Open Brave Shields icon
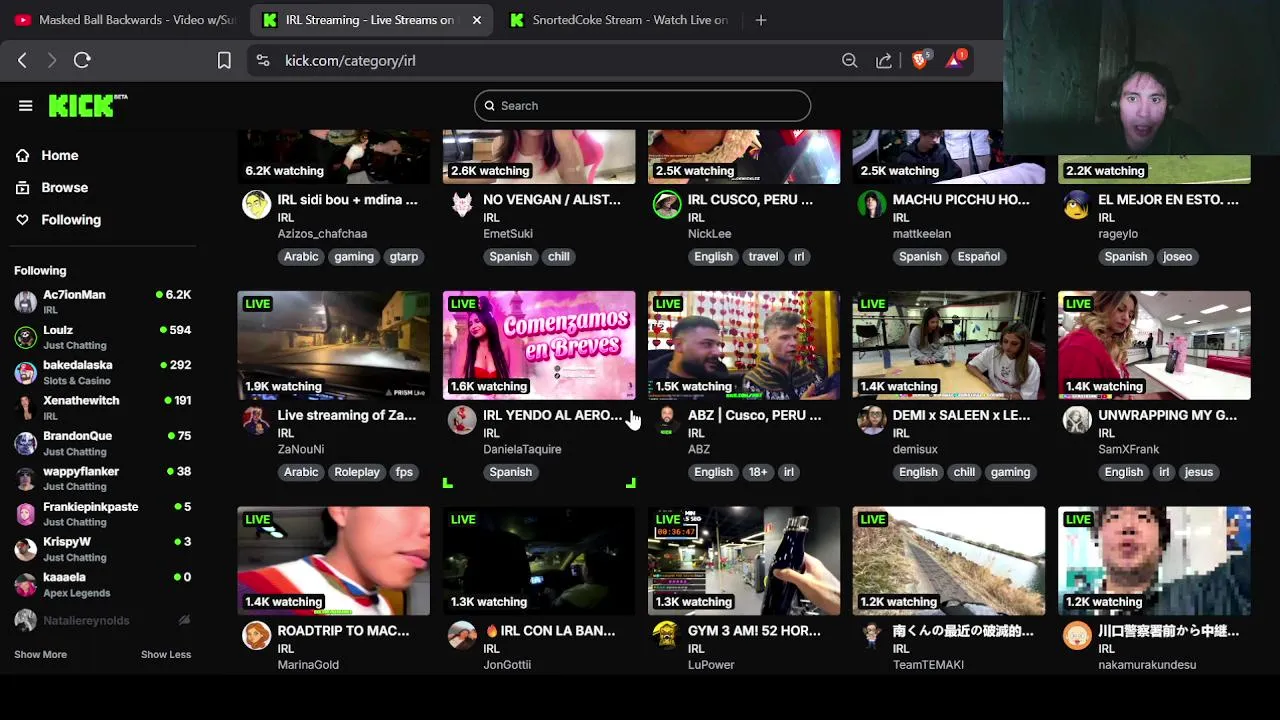 (x=921, y=59)
